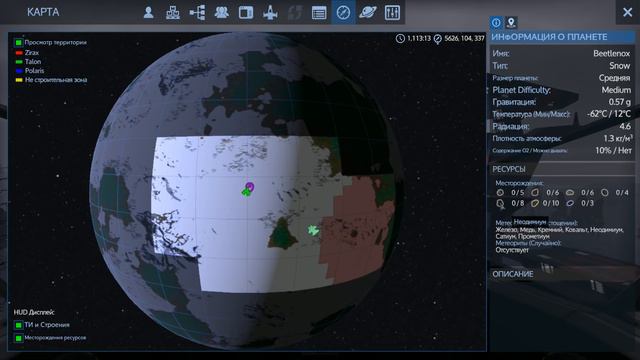Switch to the location pin markers tab

tap(511, 22)
